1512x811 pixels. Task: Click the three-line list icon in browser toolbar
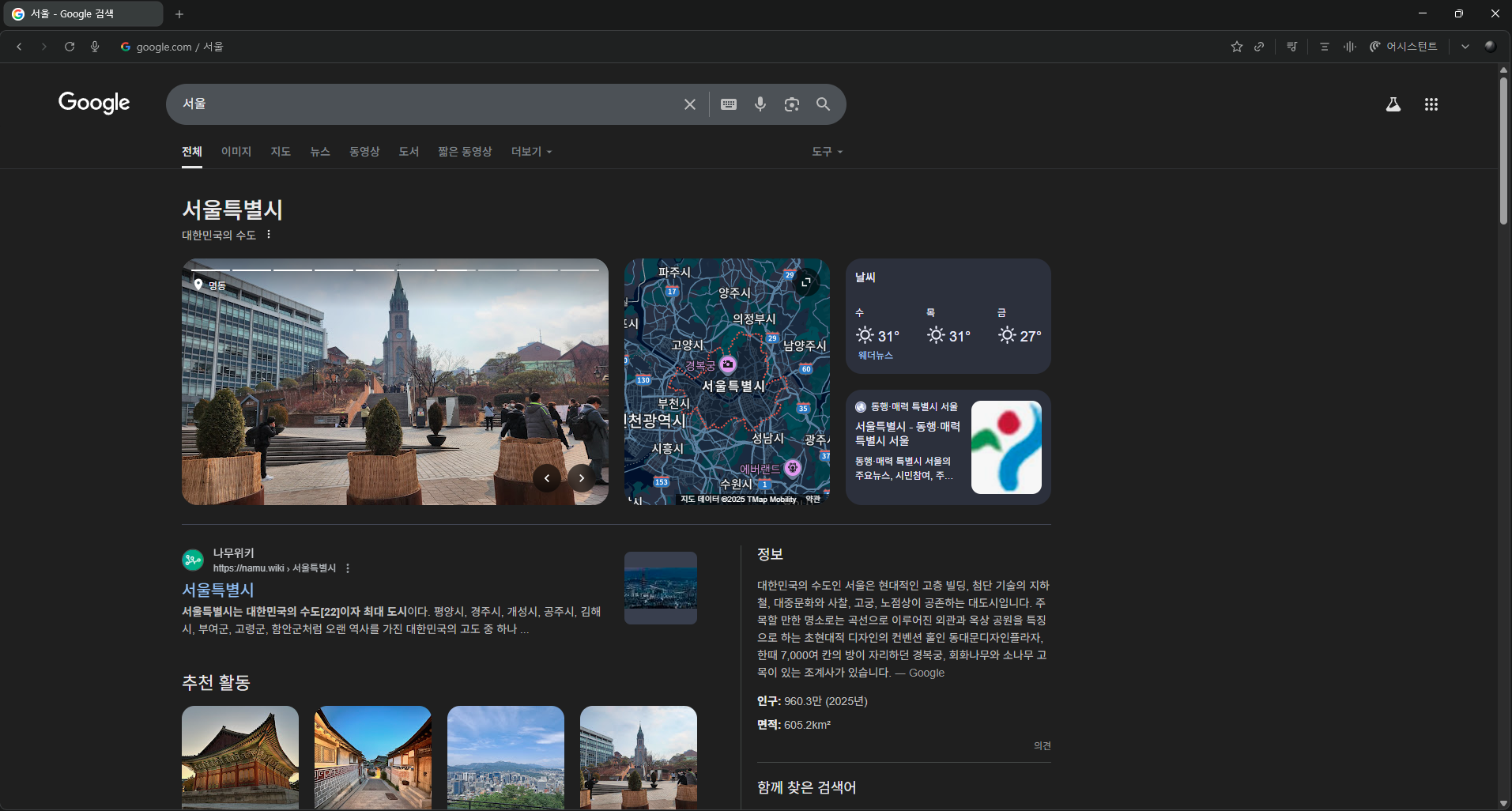coord(1325,47)
